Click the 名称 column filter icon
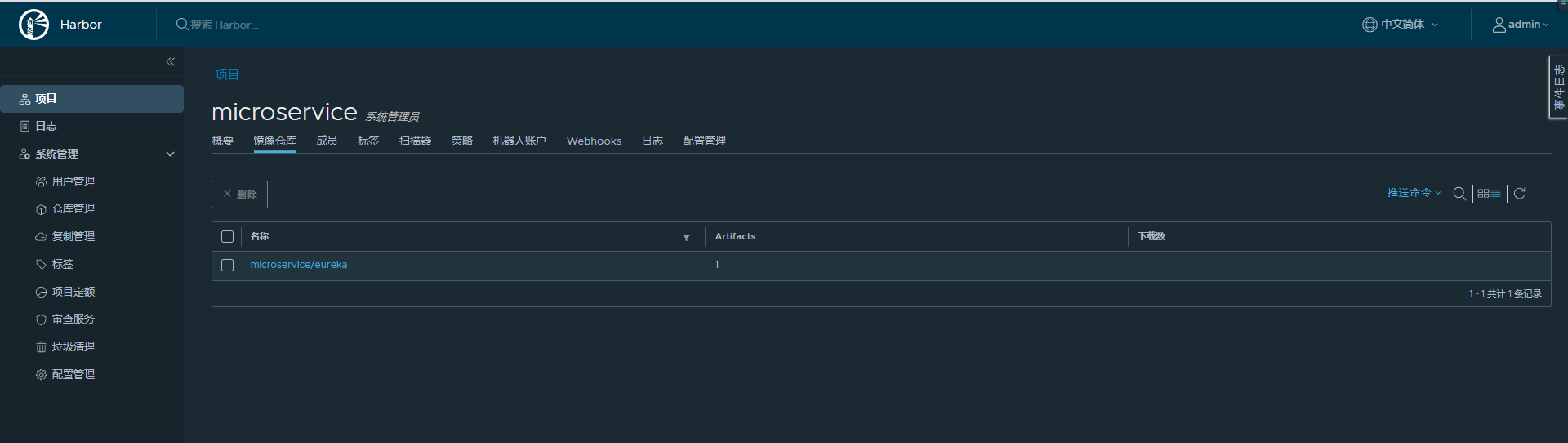 [x=686, y=237]
